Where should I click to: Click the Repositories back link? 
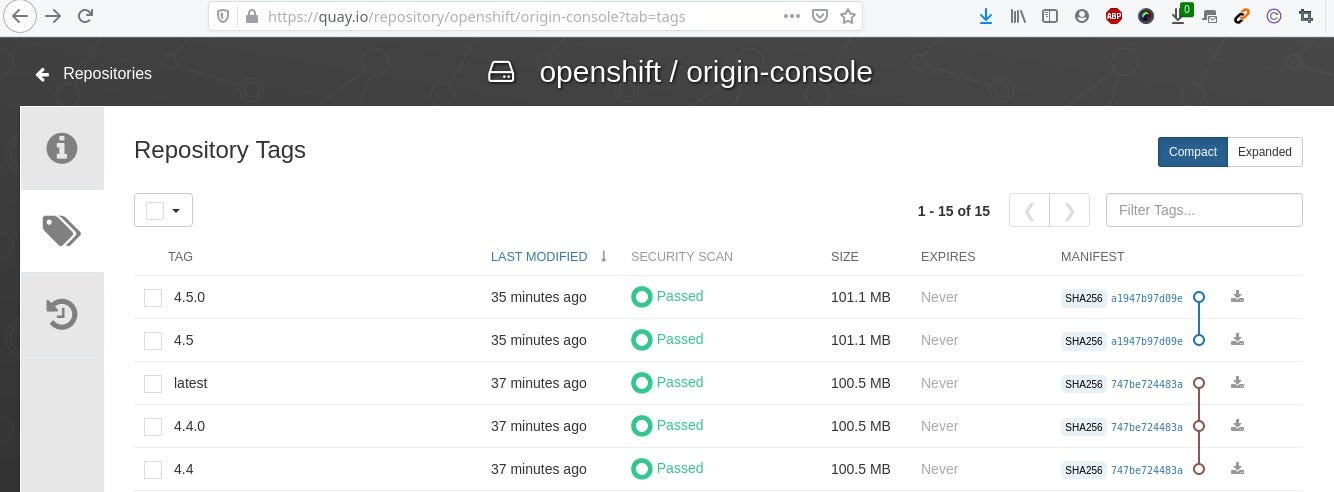pyautogui.click(x=93, y=74)
